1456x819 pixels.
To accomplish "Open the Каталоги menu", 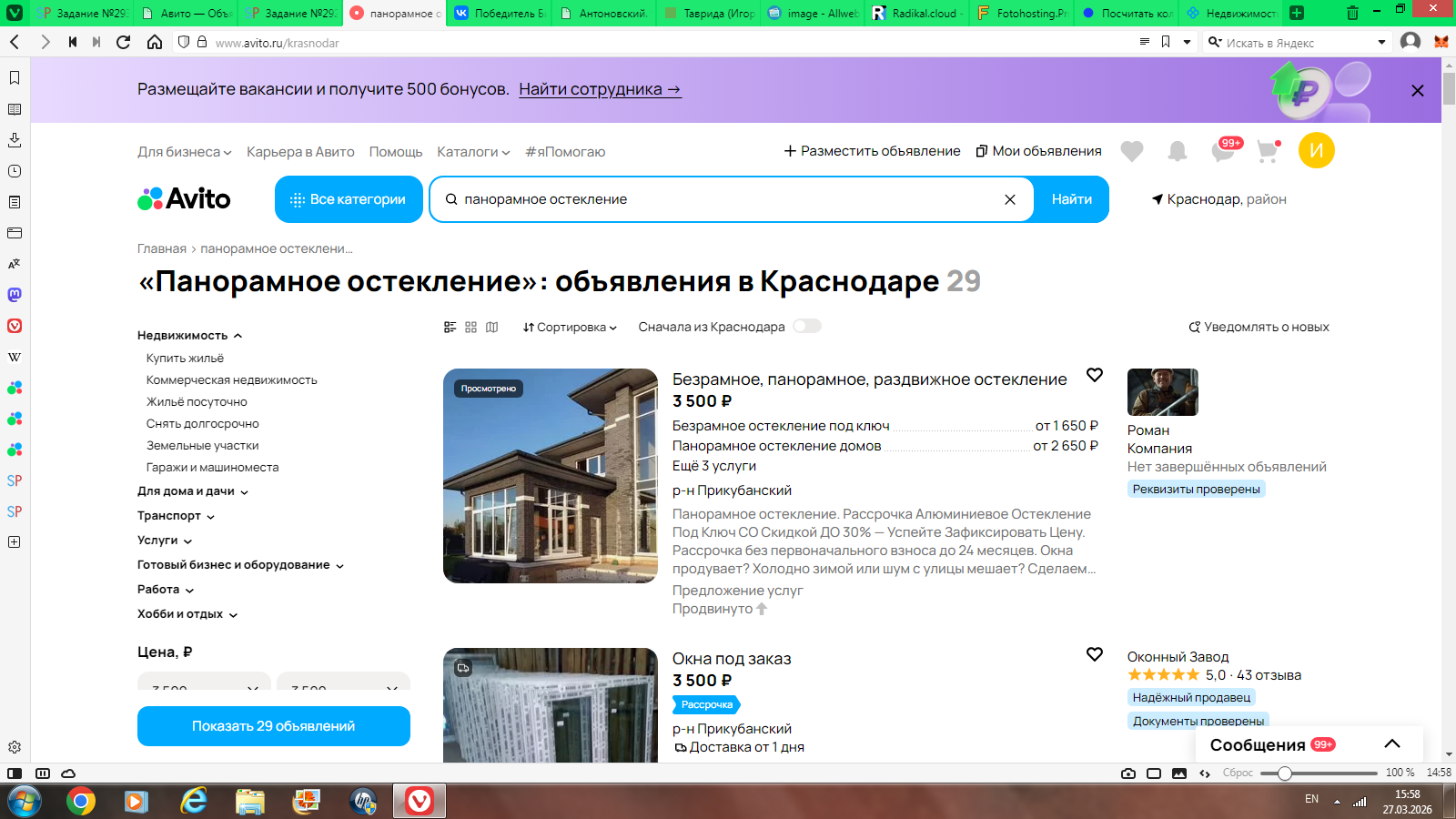I will 472,152.
